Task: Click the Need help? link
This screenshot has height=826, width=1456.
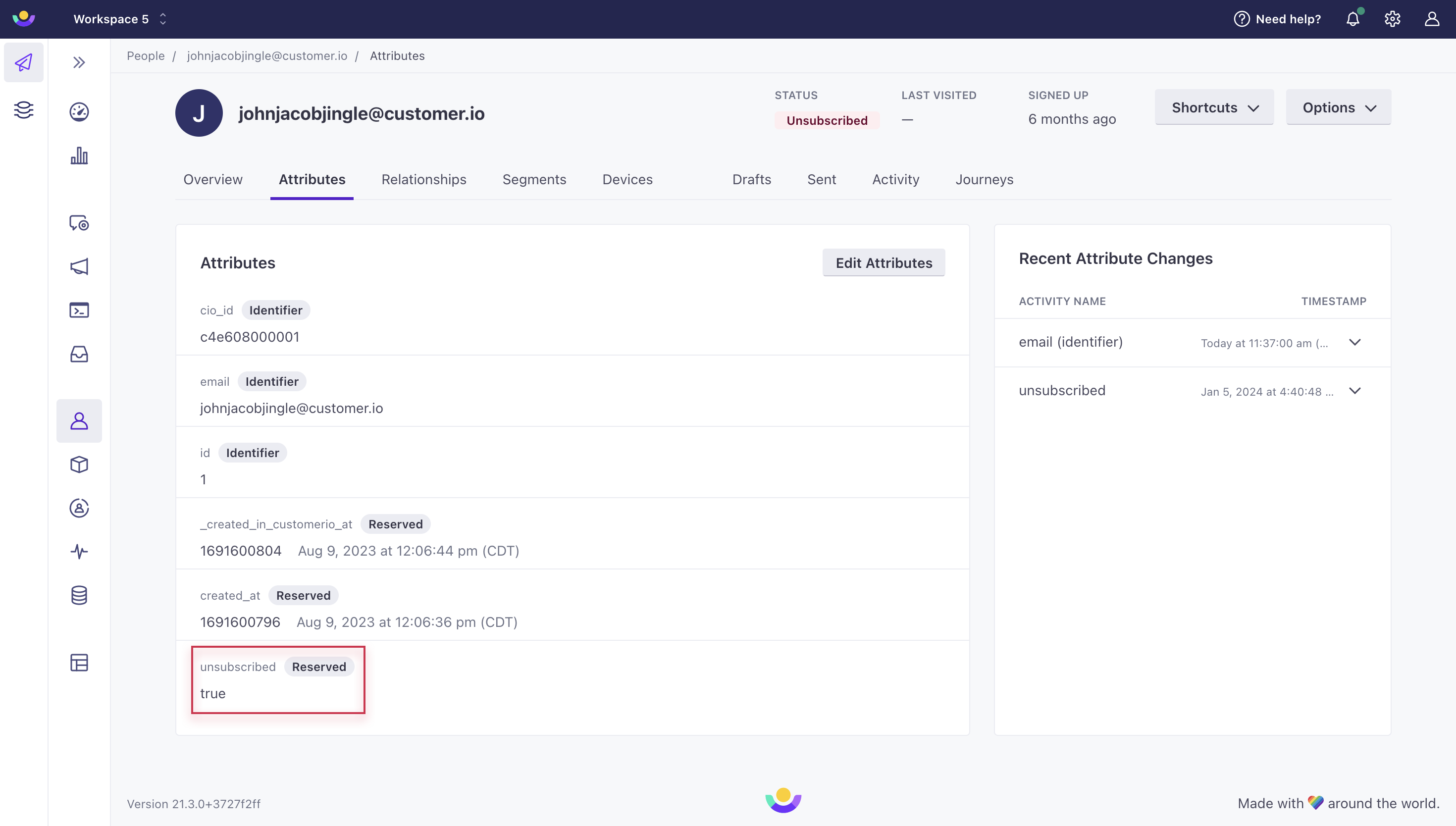Action: 1277,19
